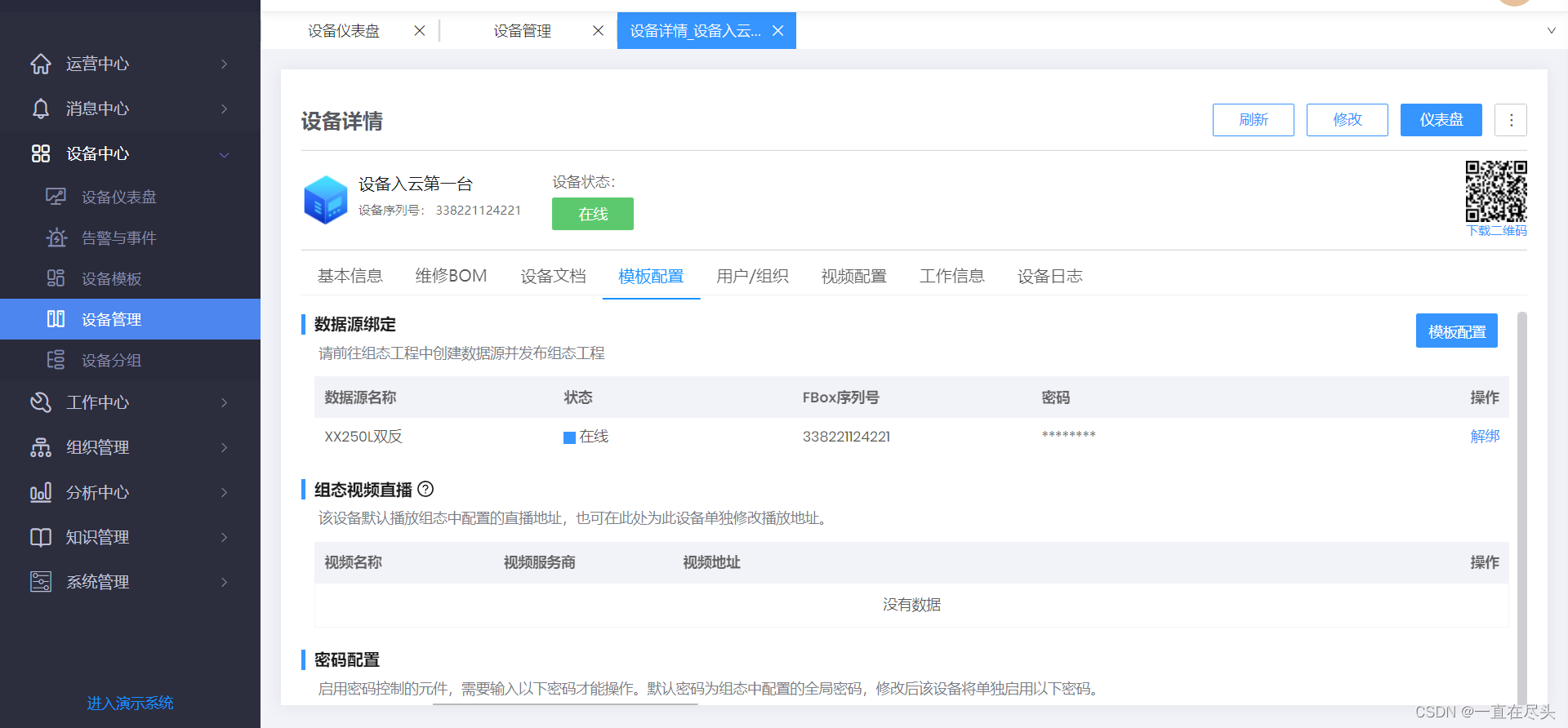Click the XX250L双反 data source name

click(x=363, y=437)
